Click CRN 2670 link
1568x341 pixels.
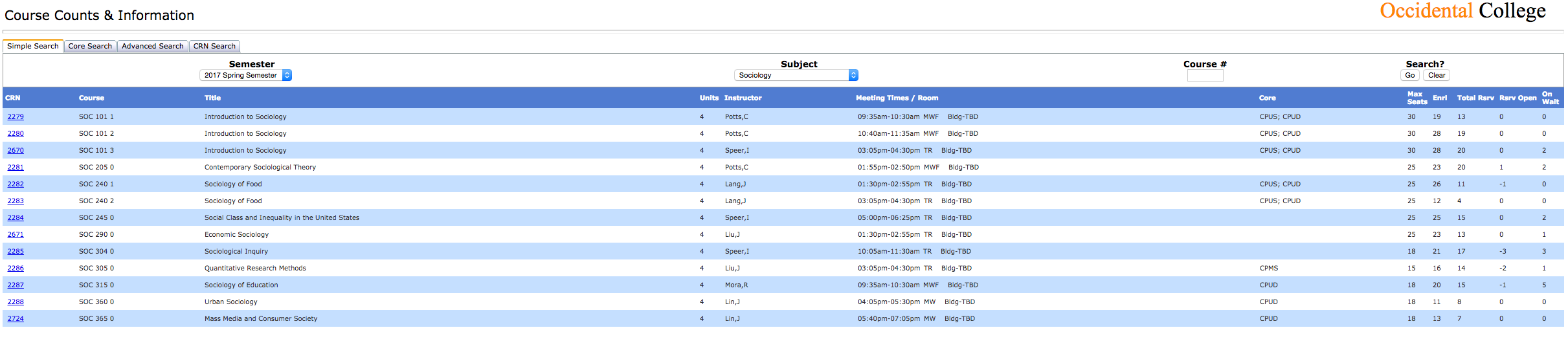(16, 151)
